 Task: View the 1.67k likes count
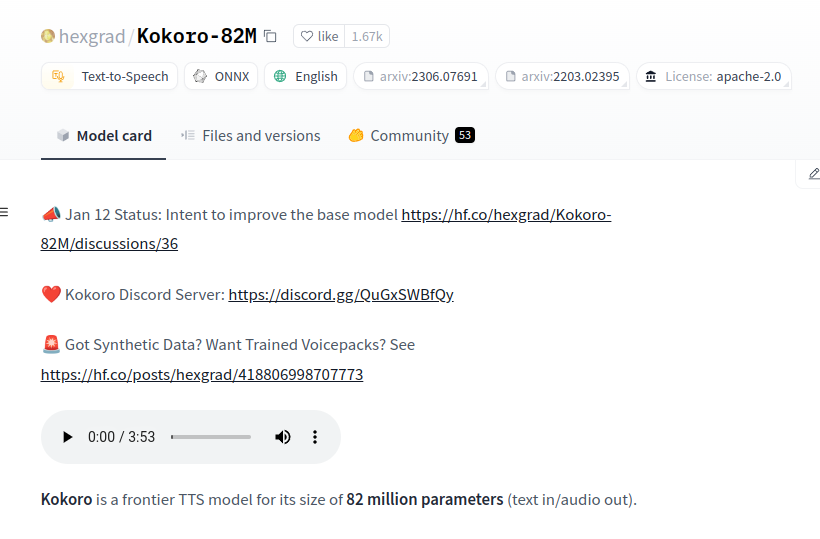point(367,36)
